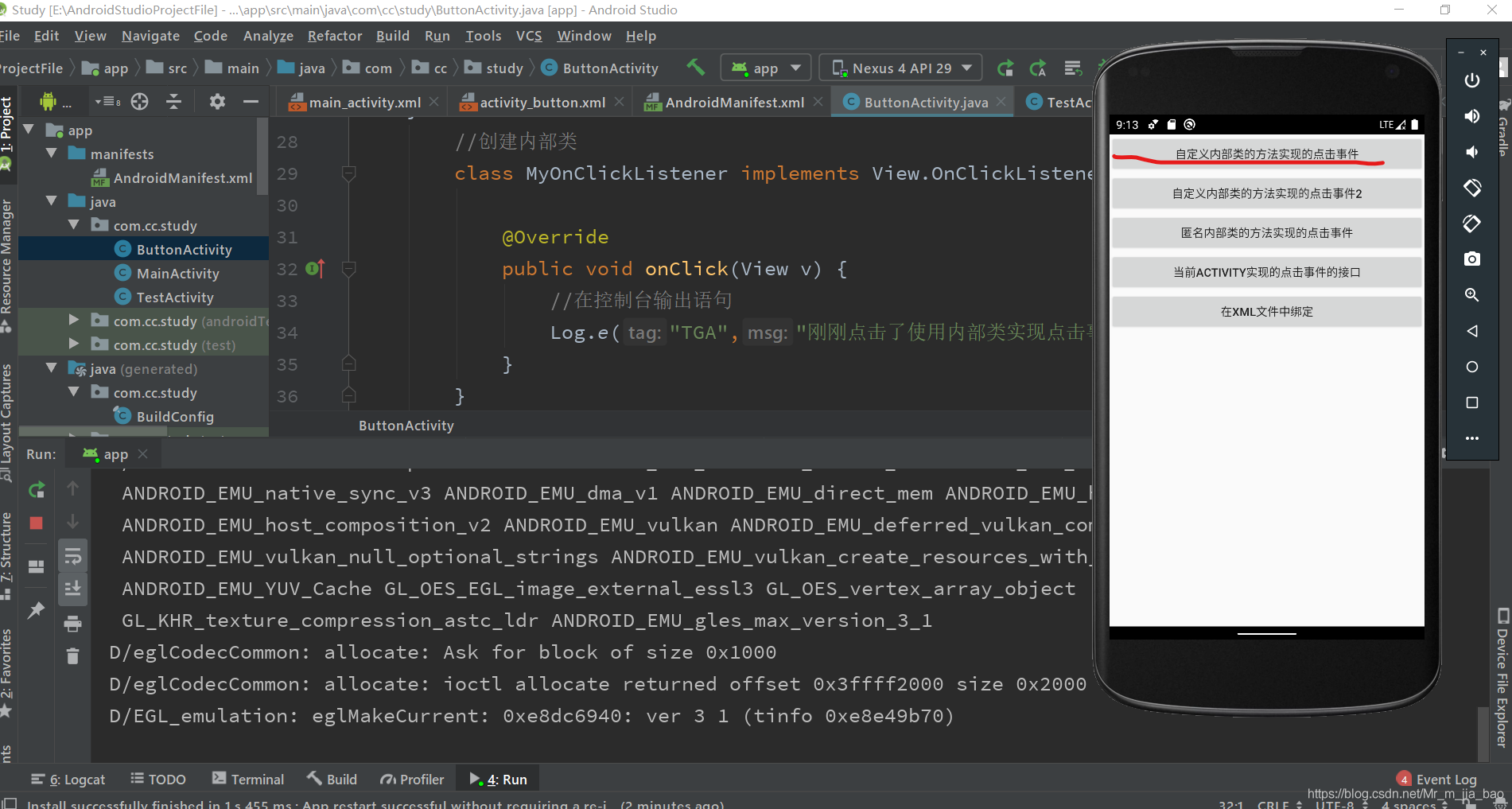Click the print icon in Run panel

pos(72,624)
